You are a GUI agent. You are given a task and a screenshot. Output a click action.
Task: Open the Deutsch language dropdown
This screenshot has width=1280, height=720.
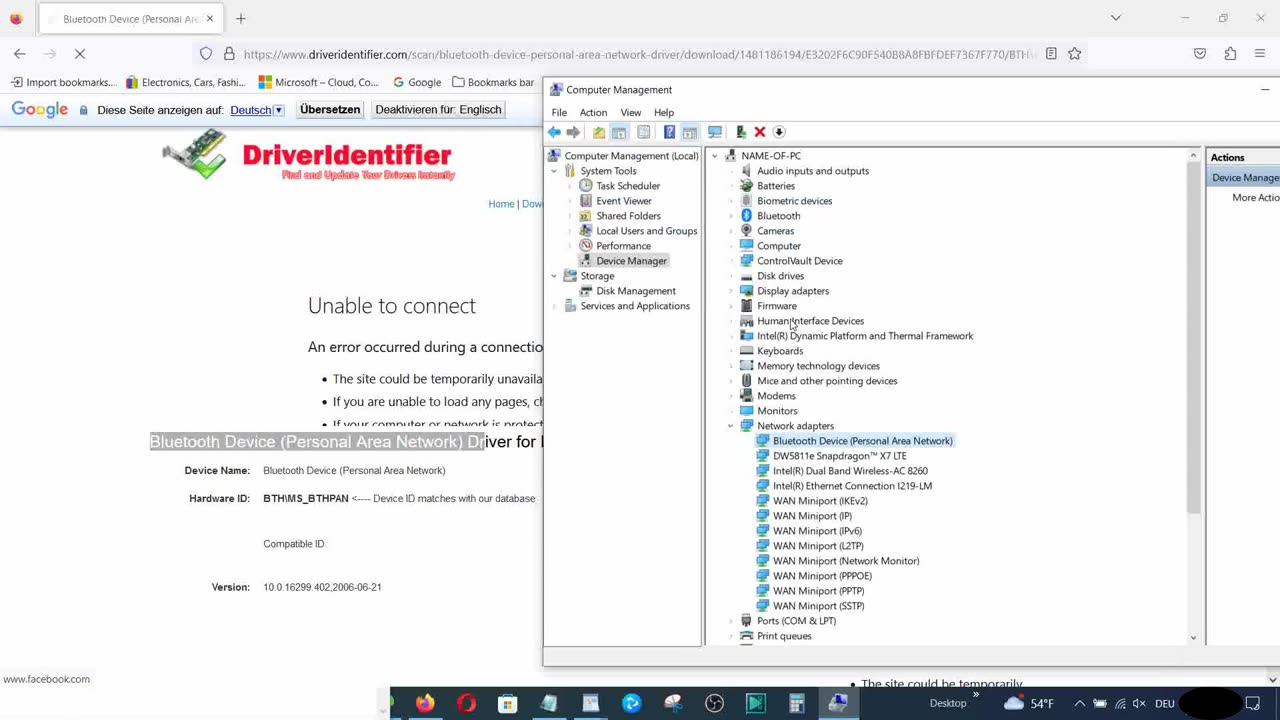point(257,110)
